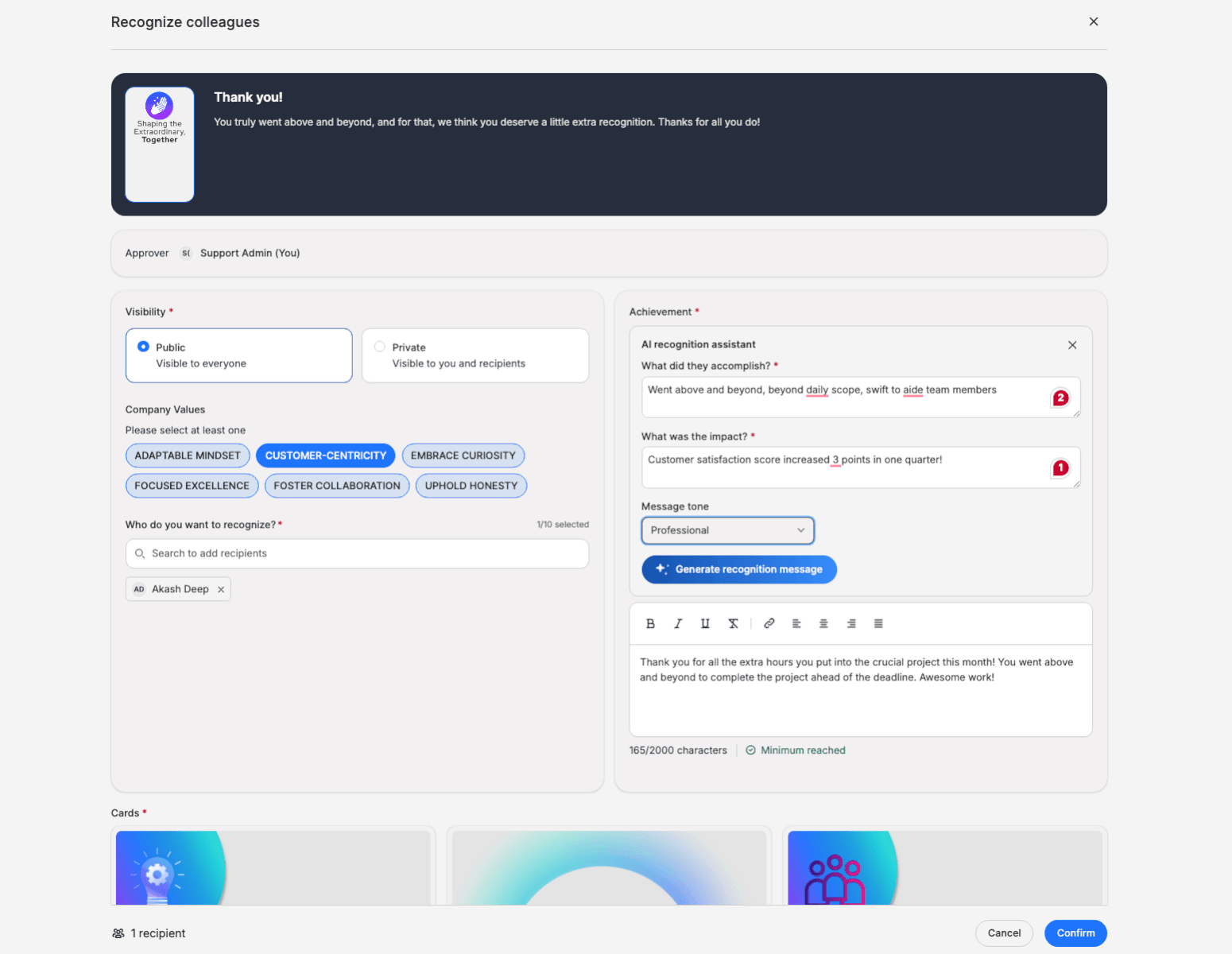Open grammar badge showing 1 suggestion

click(x=1060, y=468)
